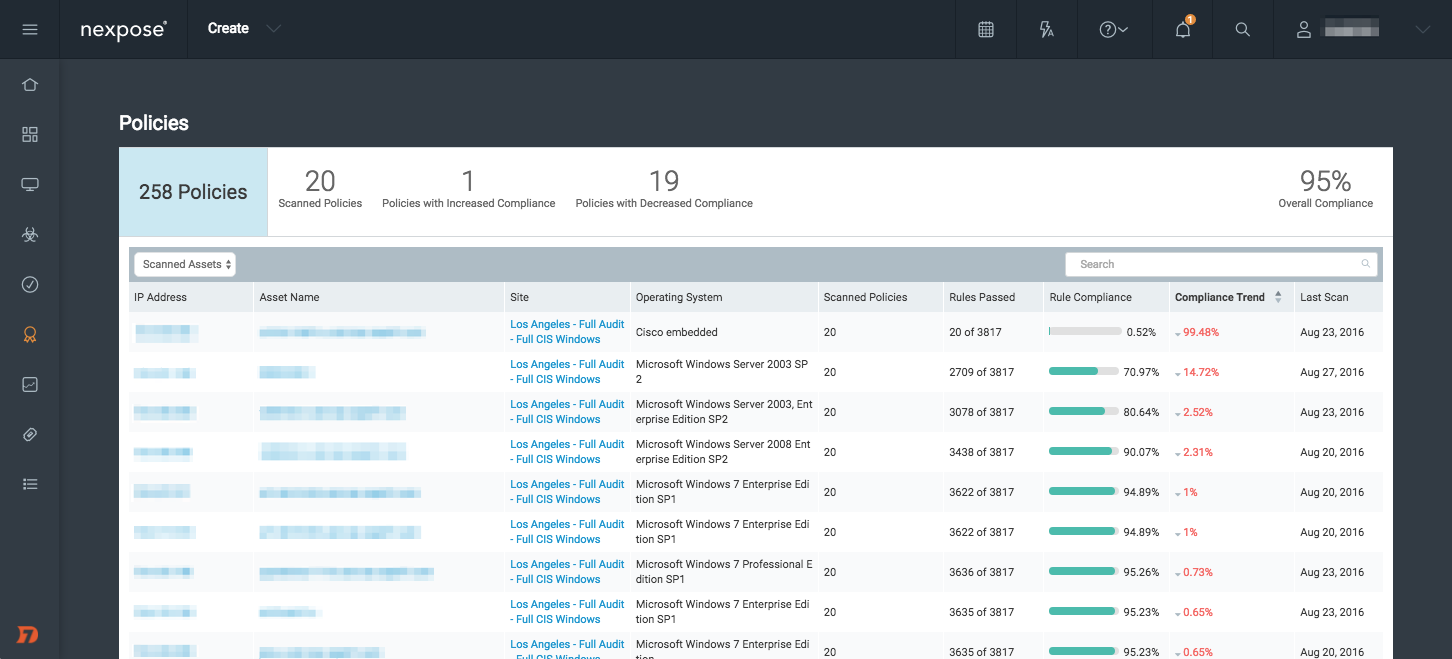Select the 258 Policies tab
This screenshot has width=1452, height=659.
[x=193, y=192]
